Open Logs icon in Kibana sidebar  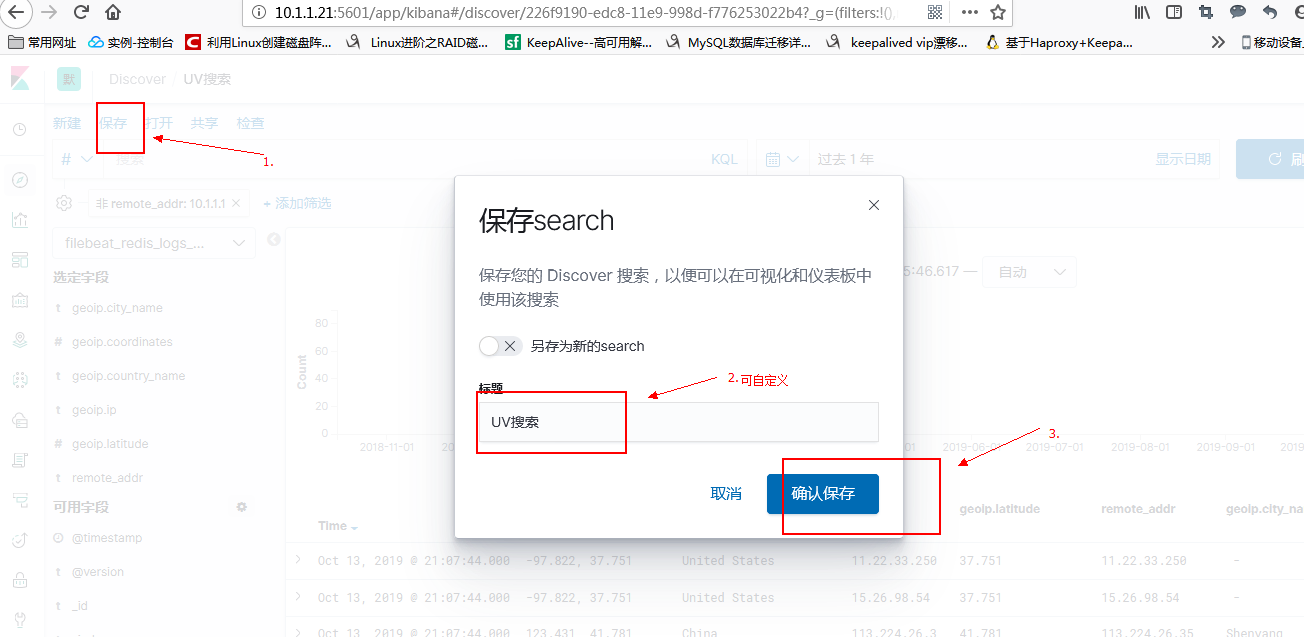[20, 460]
